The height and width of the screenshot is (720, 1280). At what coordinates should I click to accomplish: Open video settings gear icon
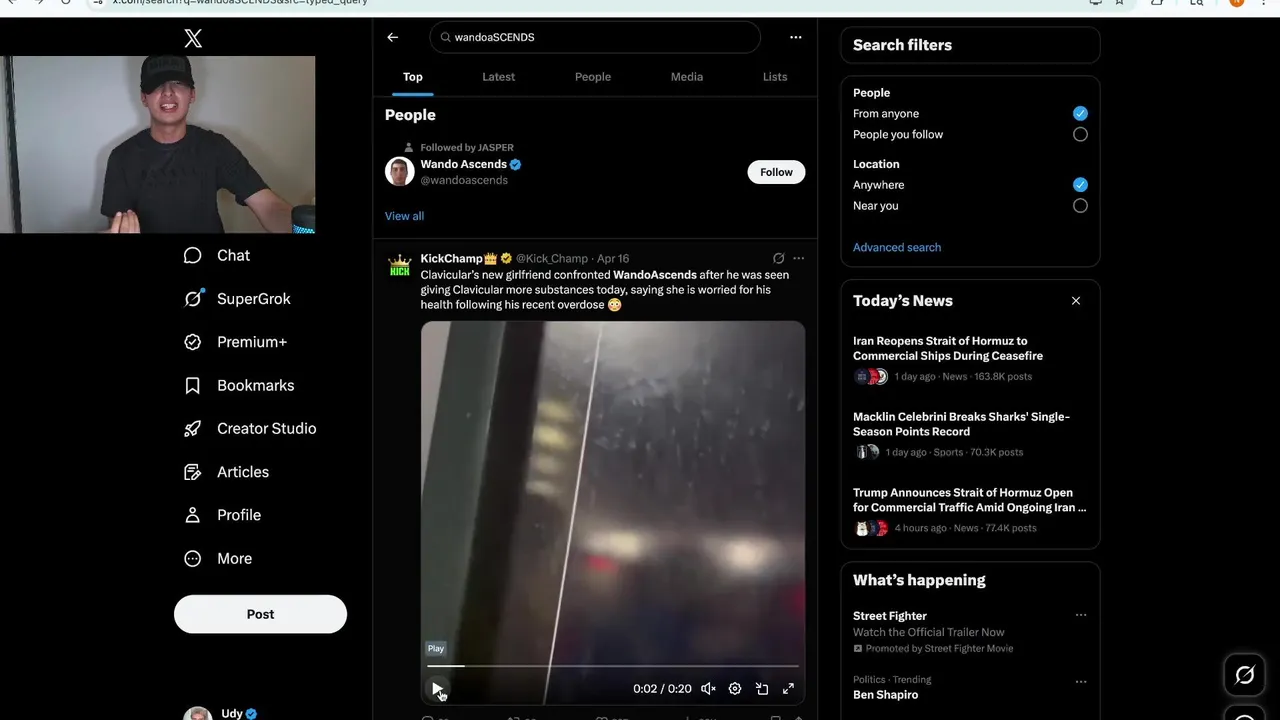735,688
